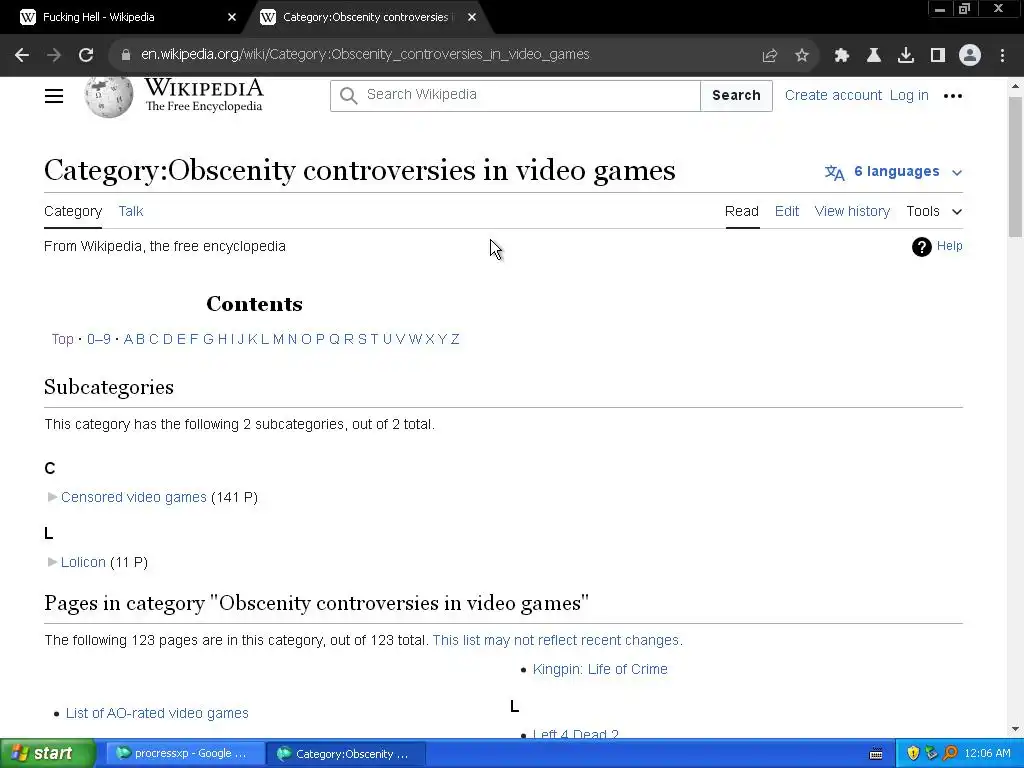The image size is (1024, 768).
Task: Click the Search button
Action: point(736,96)
